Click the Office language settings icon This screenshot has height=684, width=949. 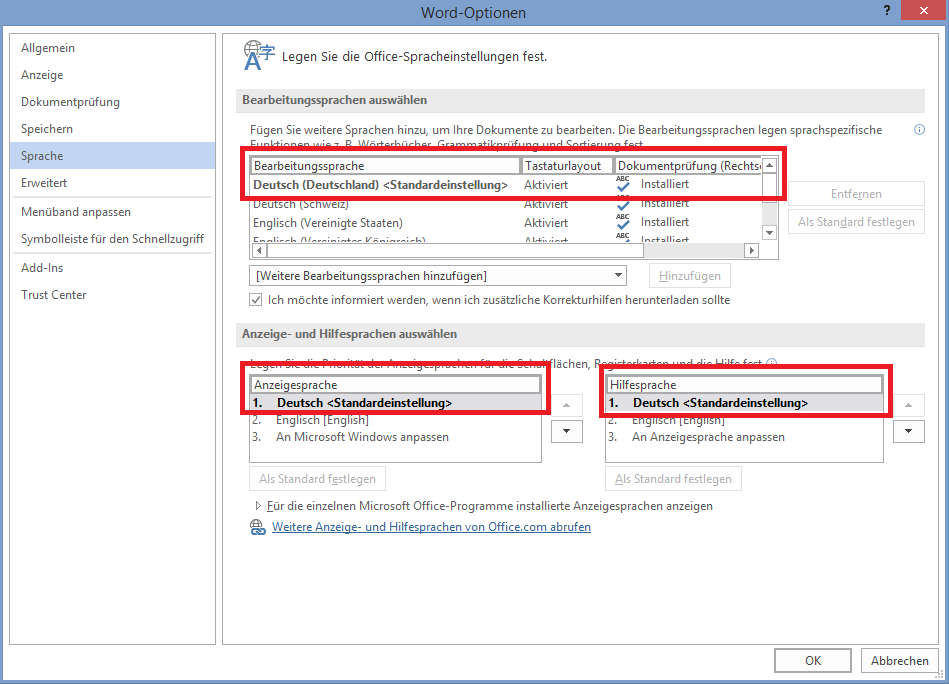click(x=258, y=56)
